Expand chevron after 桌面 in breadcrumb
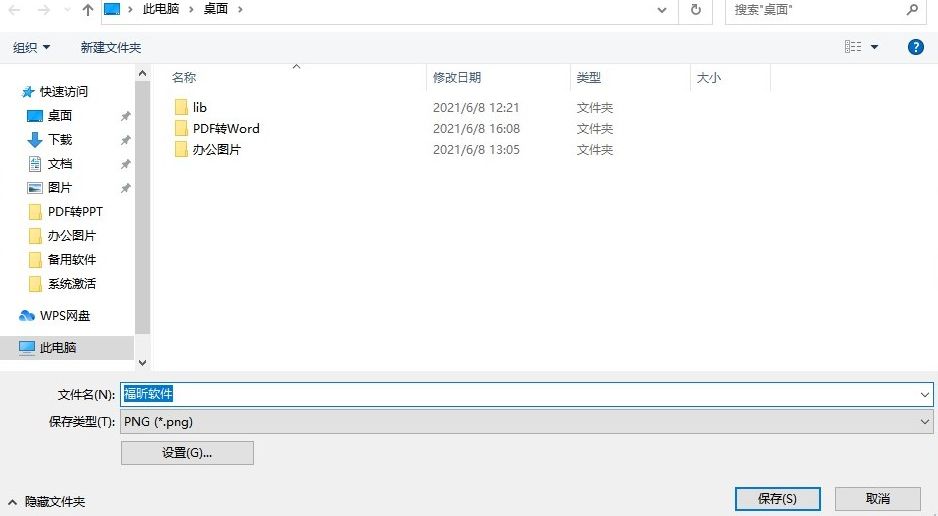Screen dimensions: 938x516 click(x=240, y=10)
